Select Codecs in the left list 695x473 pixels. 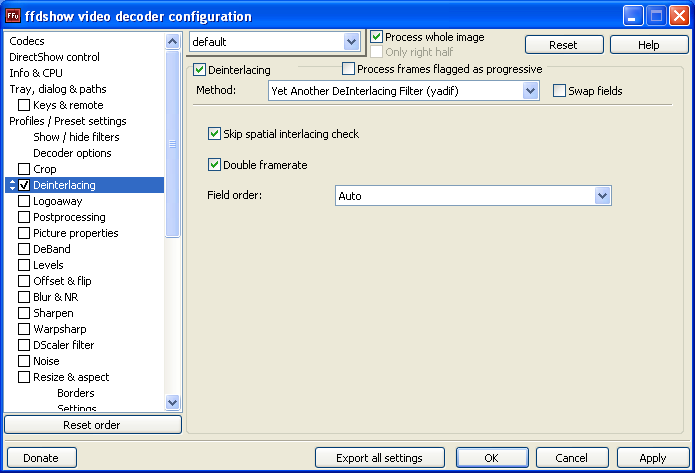pyautogui.click(x=27, y=41)
